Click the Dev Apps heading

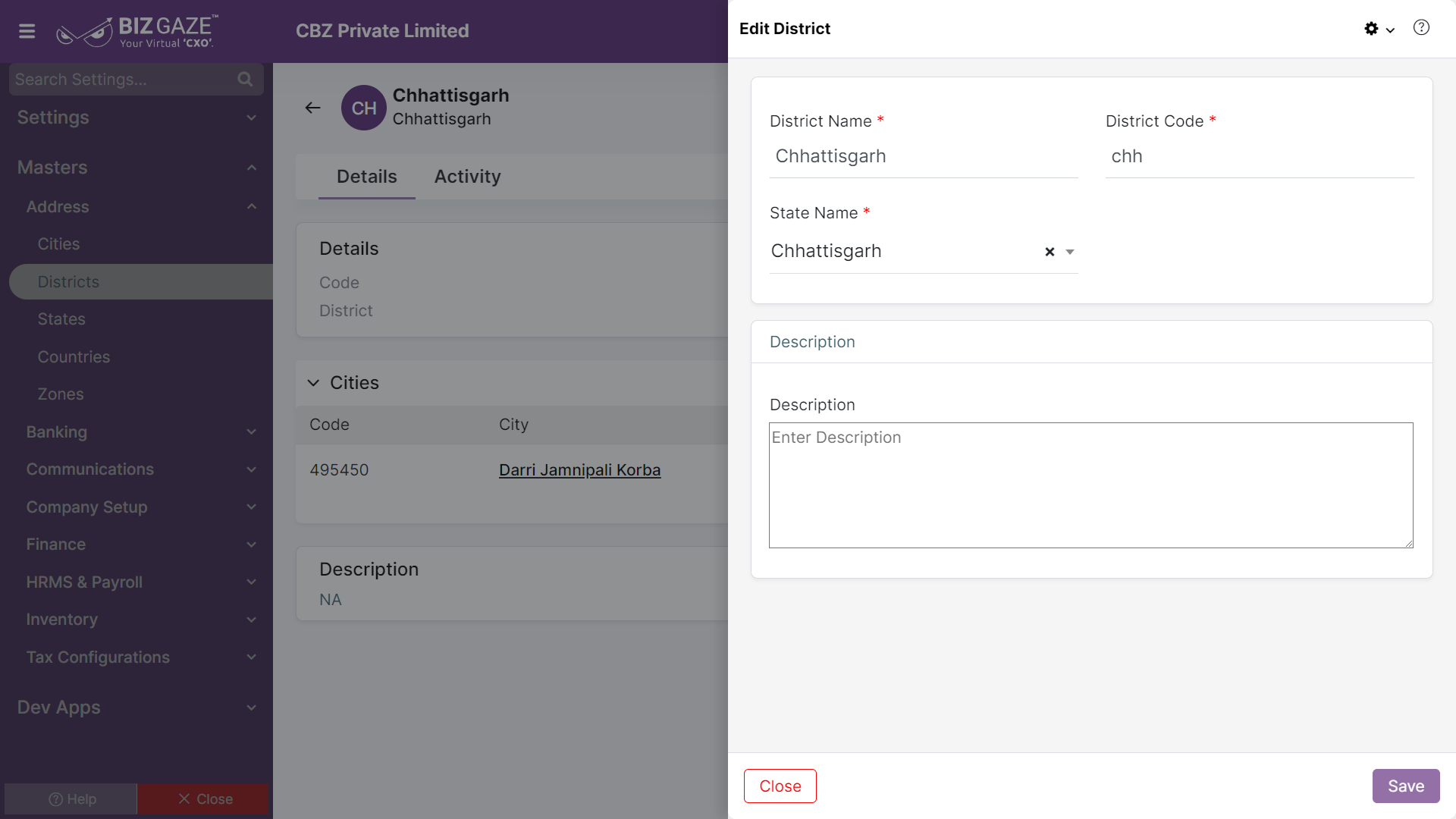pos(59,708)
